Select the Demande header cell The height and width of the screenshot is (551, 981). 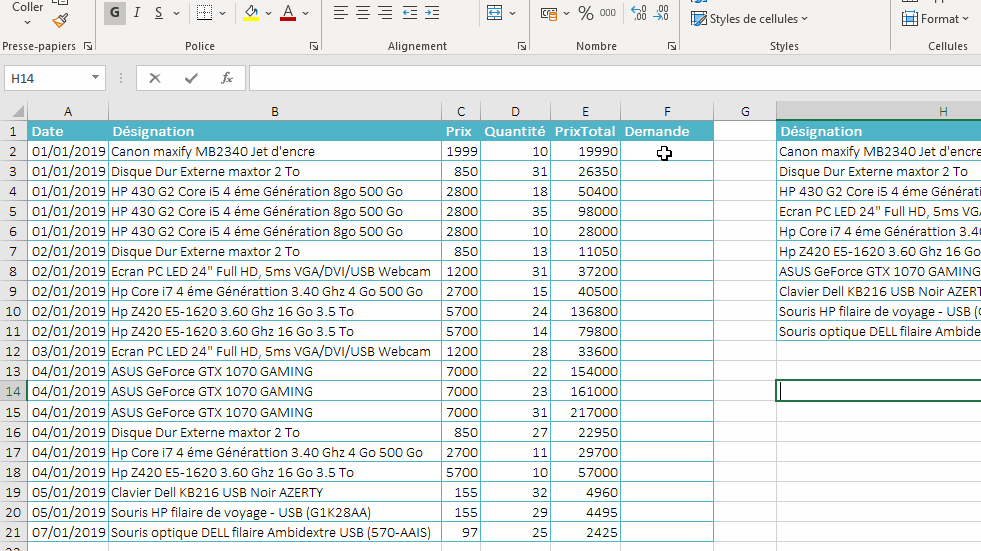(667, 131)
